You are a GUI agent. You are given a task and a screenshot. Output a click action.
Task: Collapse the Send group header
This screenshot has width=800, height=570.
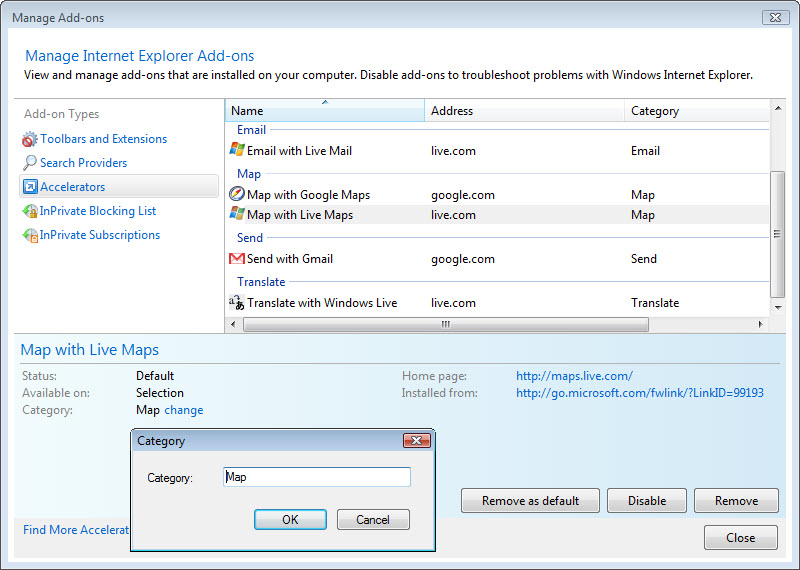250,238
